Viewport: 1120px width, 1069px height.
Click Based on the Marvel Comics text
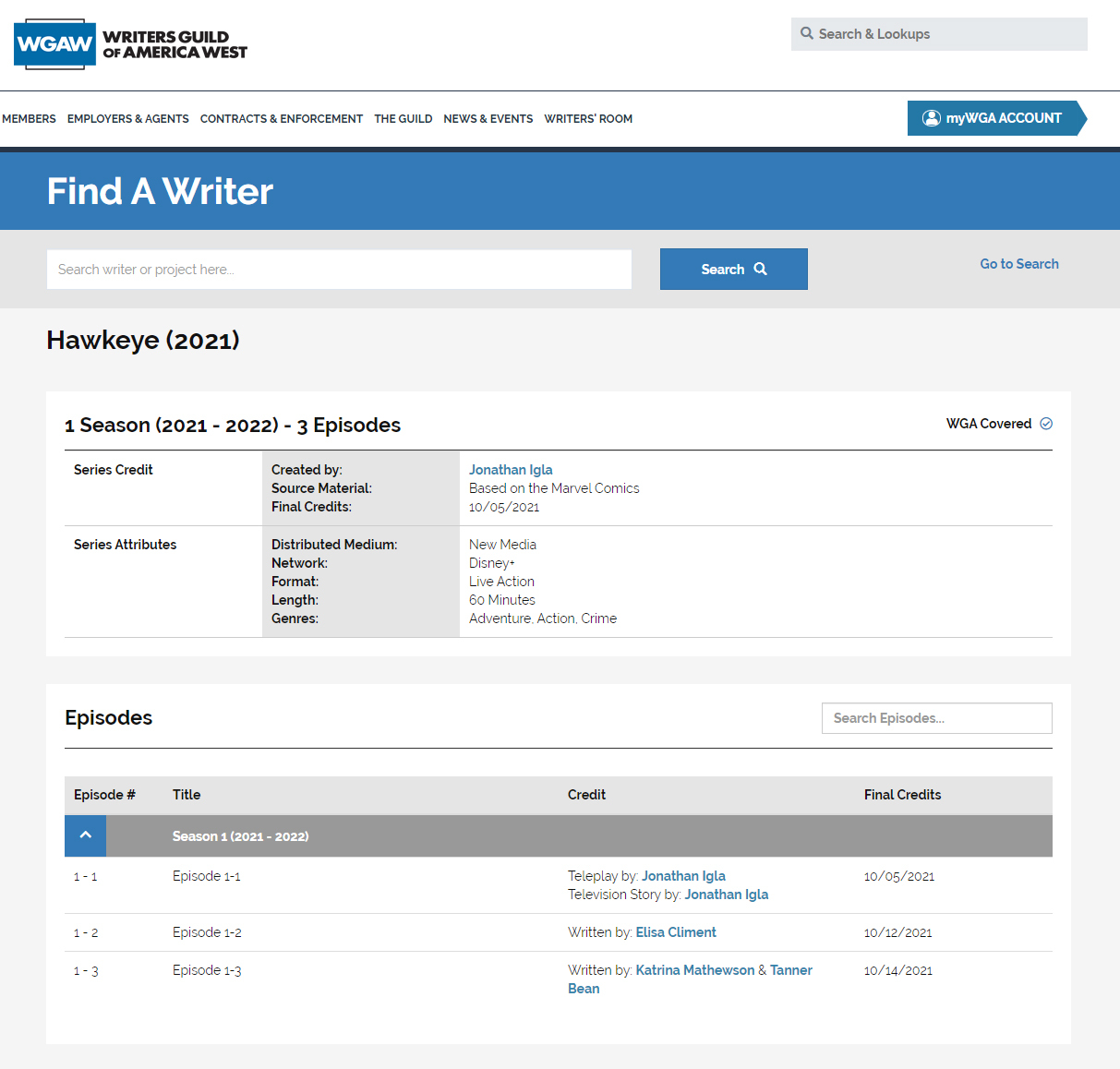pos(554,488)
